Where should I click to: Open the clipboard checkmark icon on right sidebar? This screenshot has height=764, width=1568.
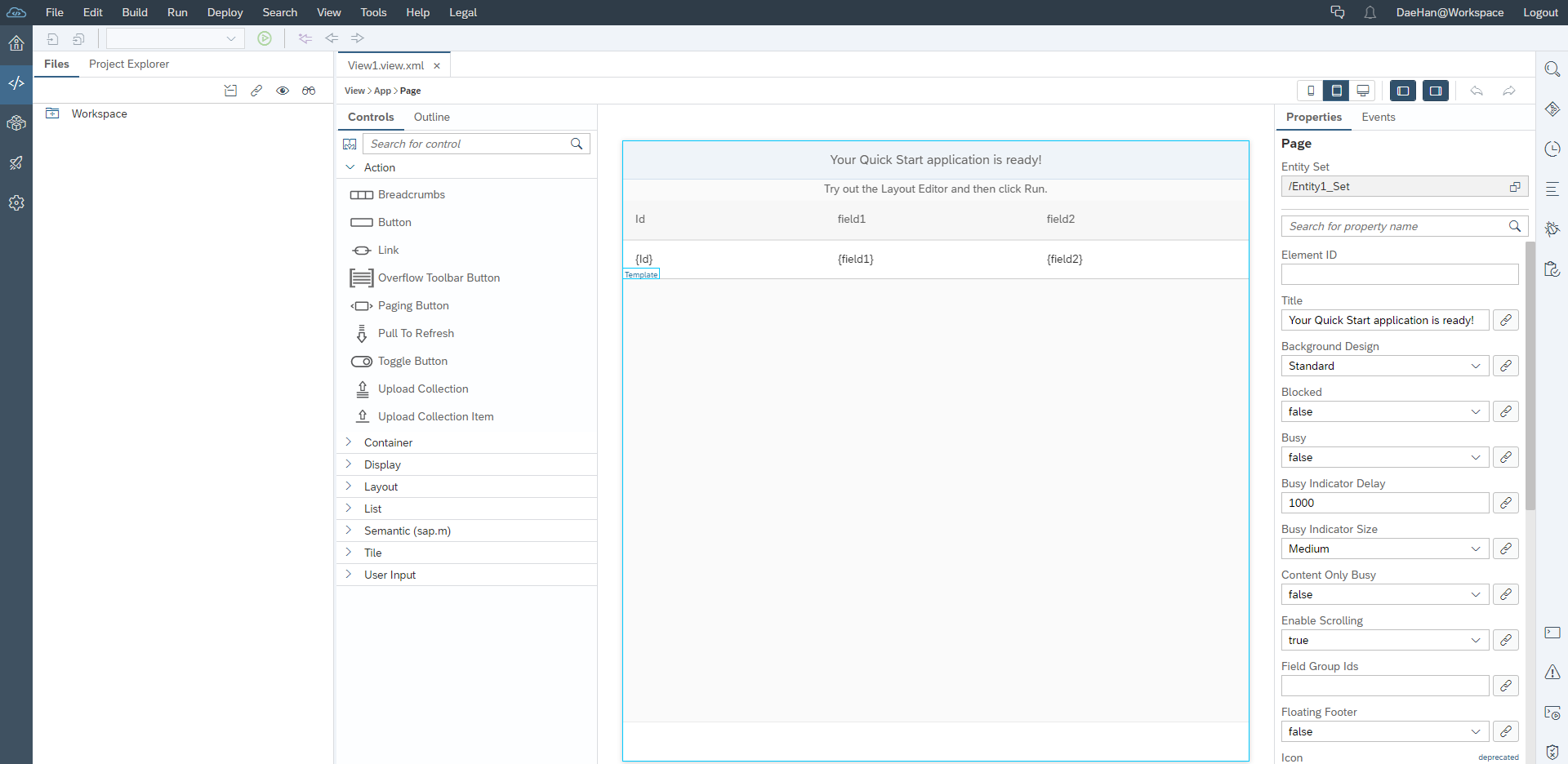[1552, 269]
